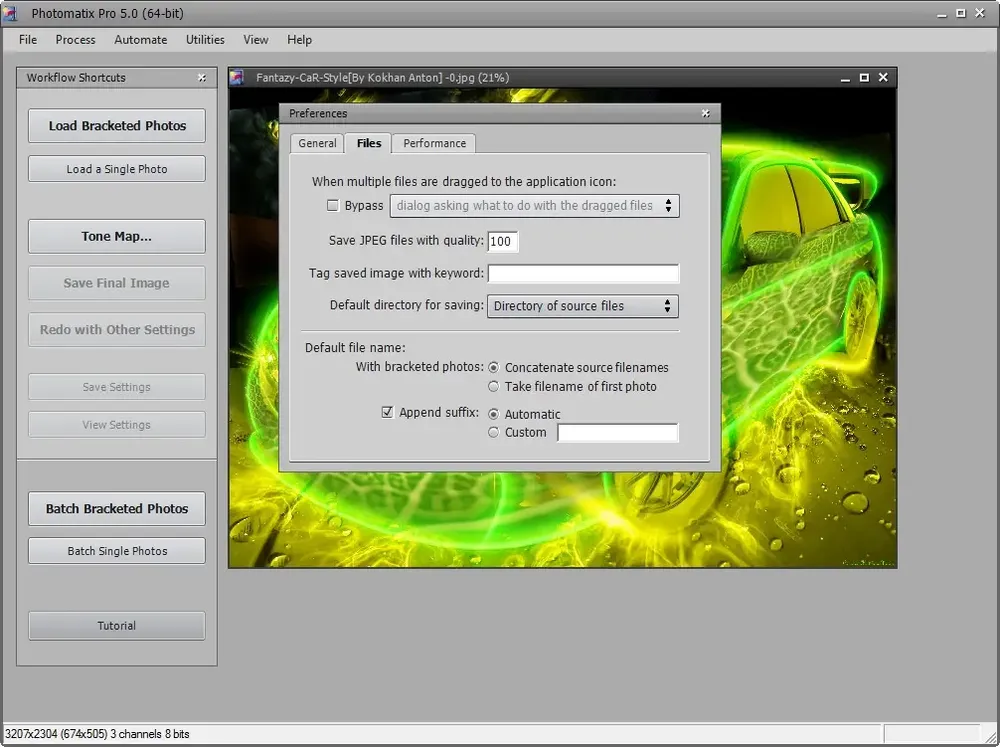Enable the Bypass checkbox

pos(332,205)
